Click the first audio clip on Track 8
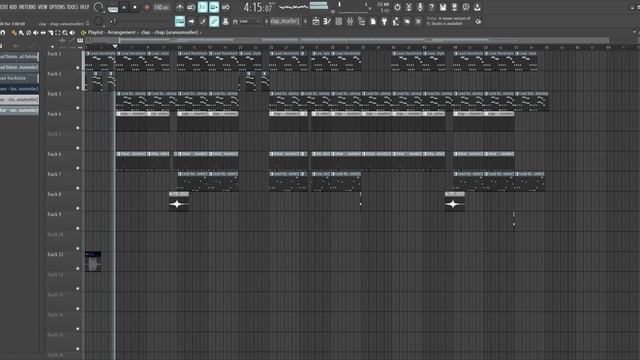 click(179, 202)
